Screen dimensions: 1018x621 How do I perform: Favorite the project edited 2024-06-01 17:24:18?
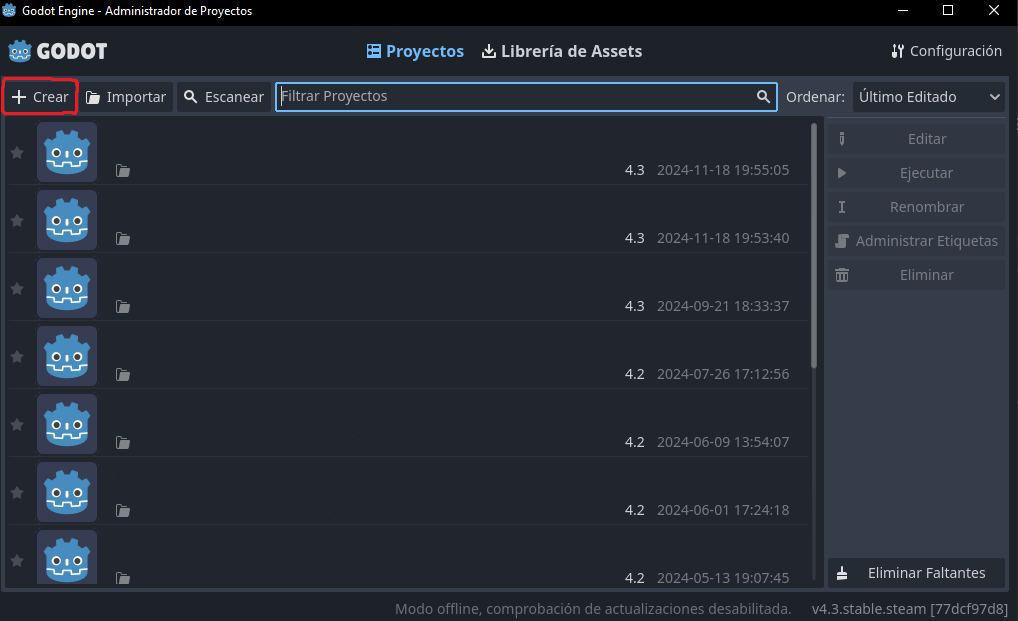tap(17, 493)
